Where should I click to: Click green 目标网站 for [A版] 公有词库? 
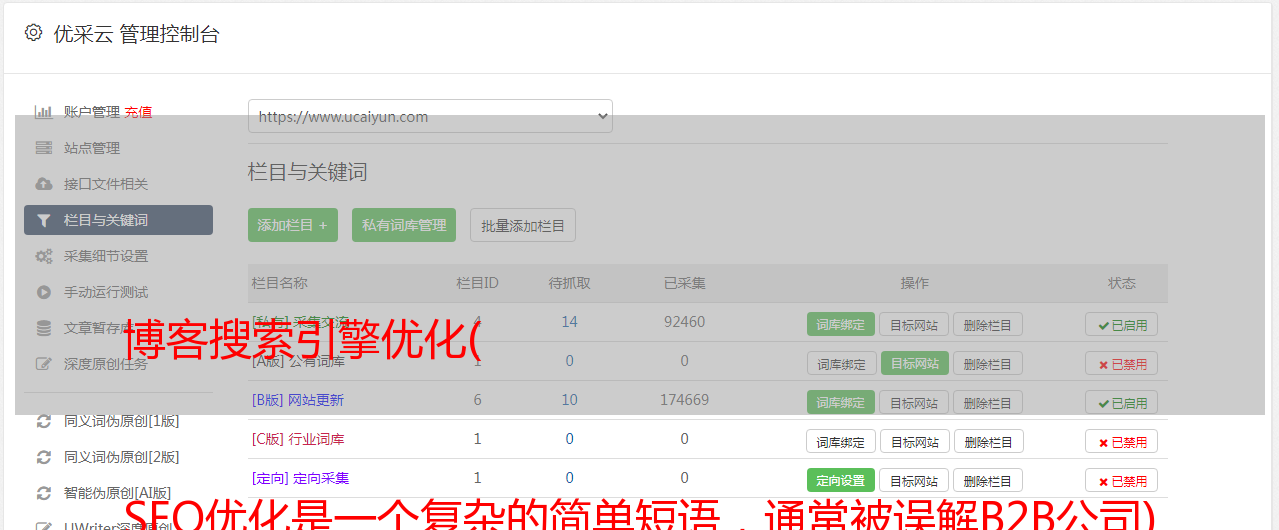pyautogui.click(x=914, y=363)
